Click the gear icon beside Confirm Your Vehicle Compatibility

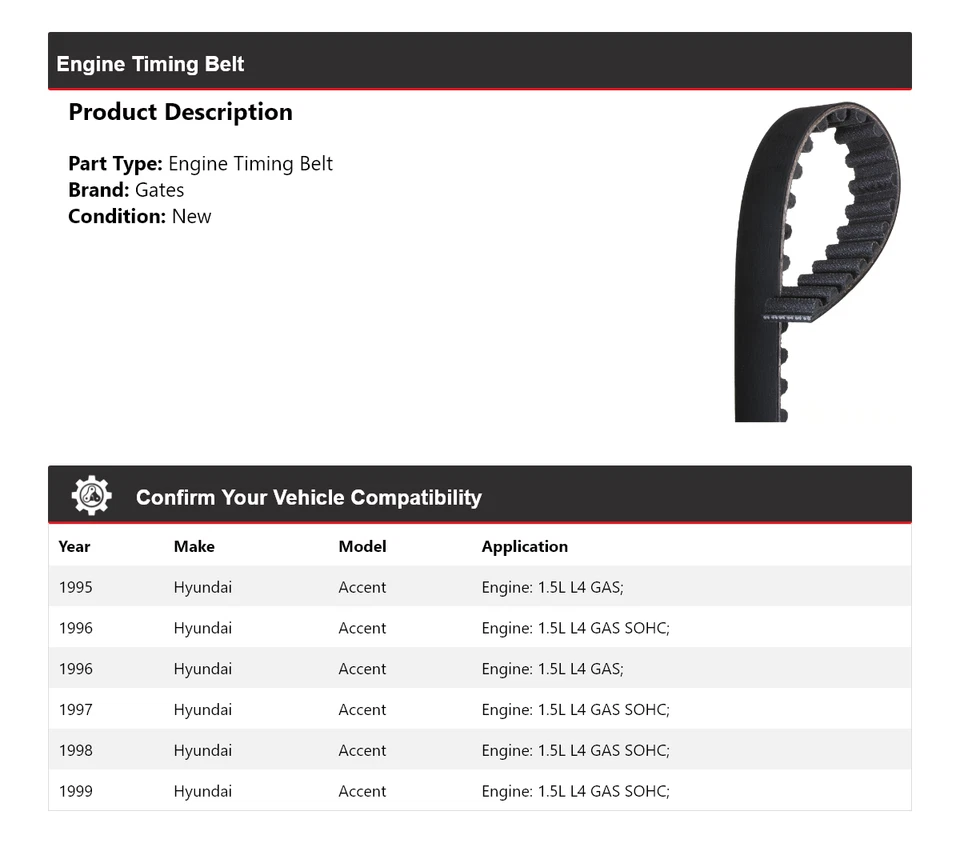pyautogui.click(x=91, y=496)
